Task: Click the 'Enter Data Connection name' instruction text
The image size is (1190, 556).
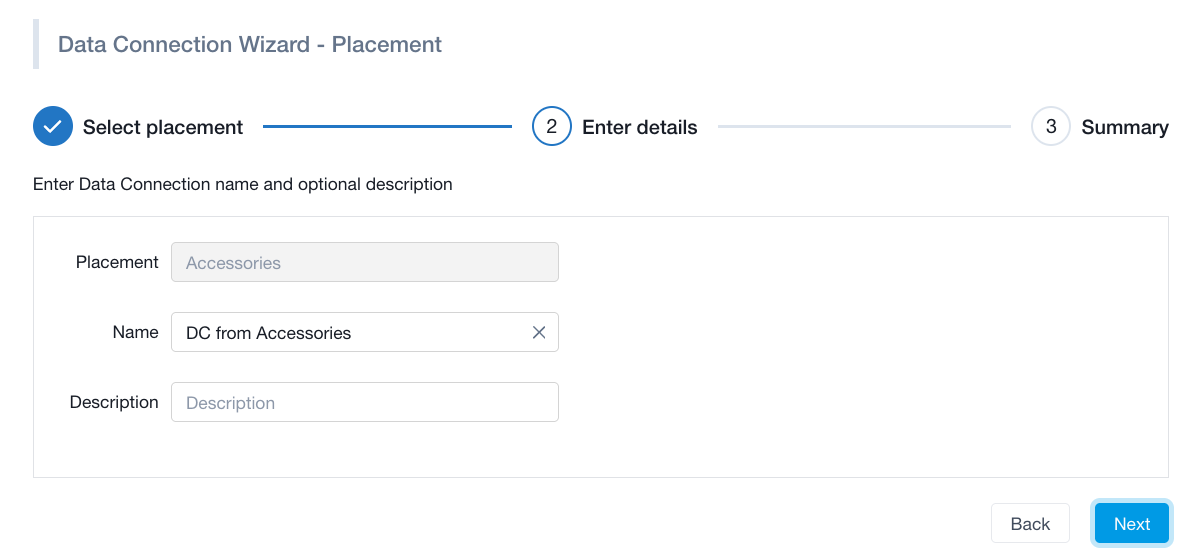Action: (243, 184)
